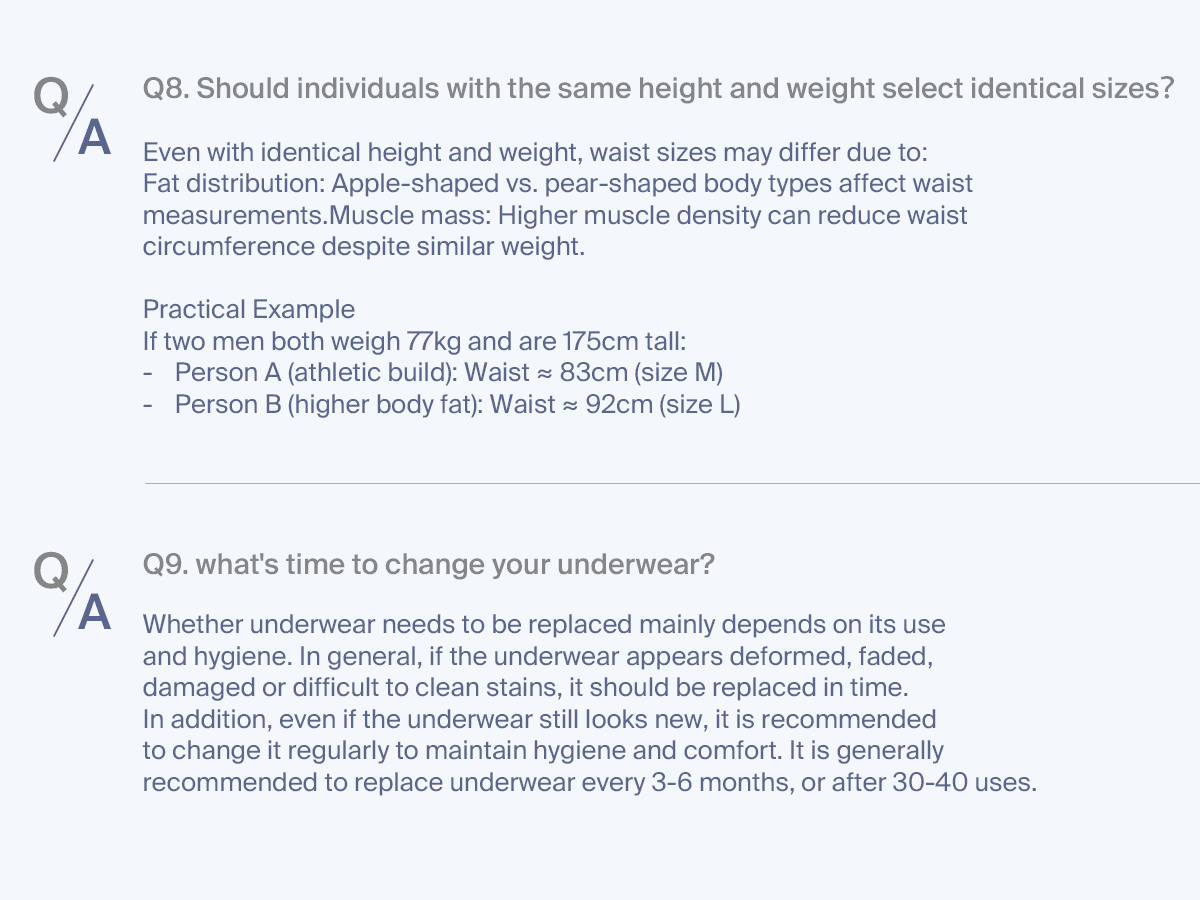Click the 'Practical Example' subheading
This screenshot has width=1200, height=900.
(249, 309)
